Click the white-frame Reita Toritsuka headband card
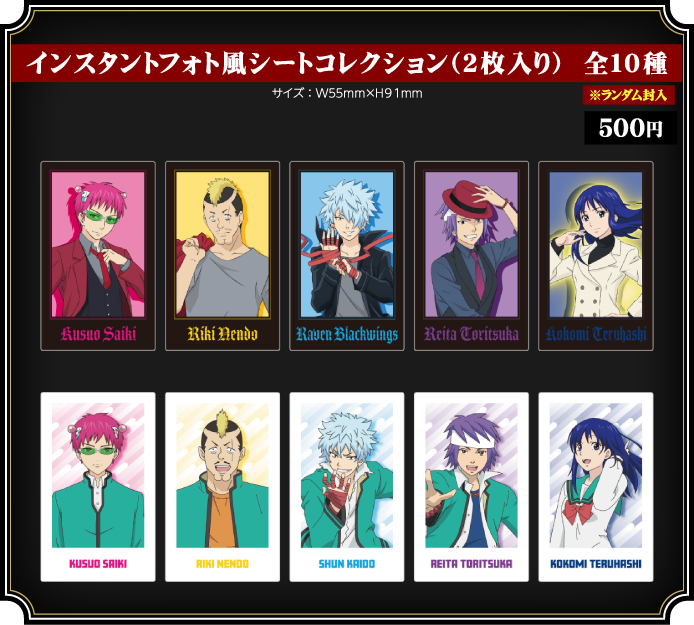 tap(471, 487)
